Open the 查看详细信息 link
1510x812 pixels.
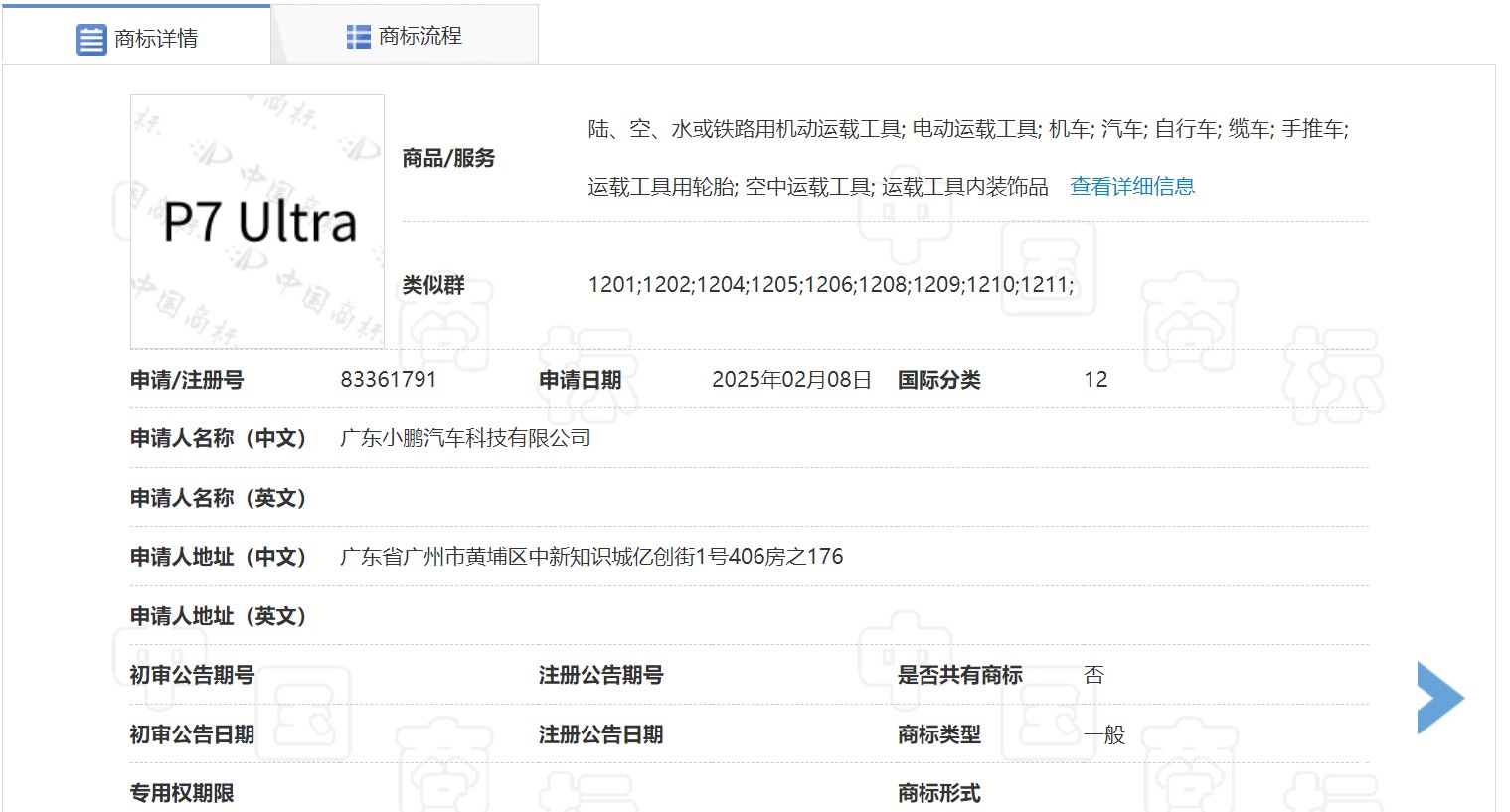(x=1132, y=187)
